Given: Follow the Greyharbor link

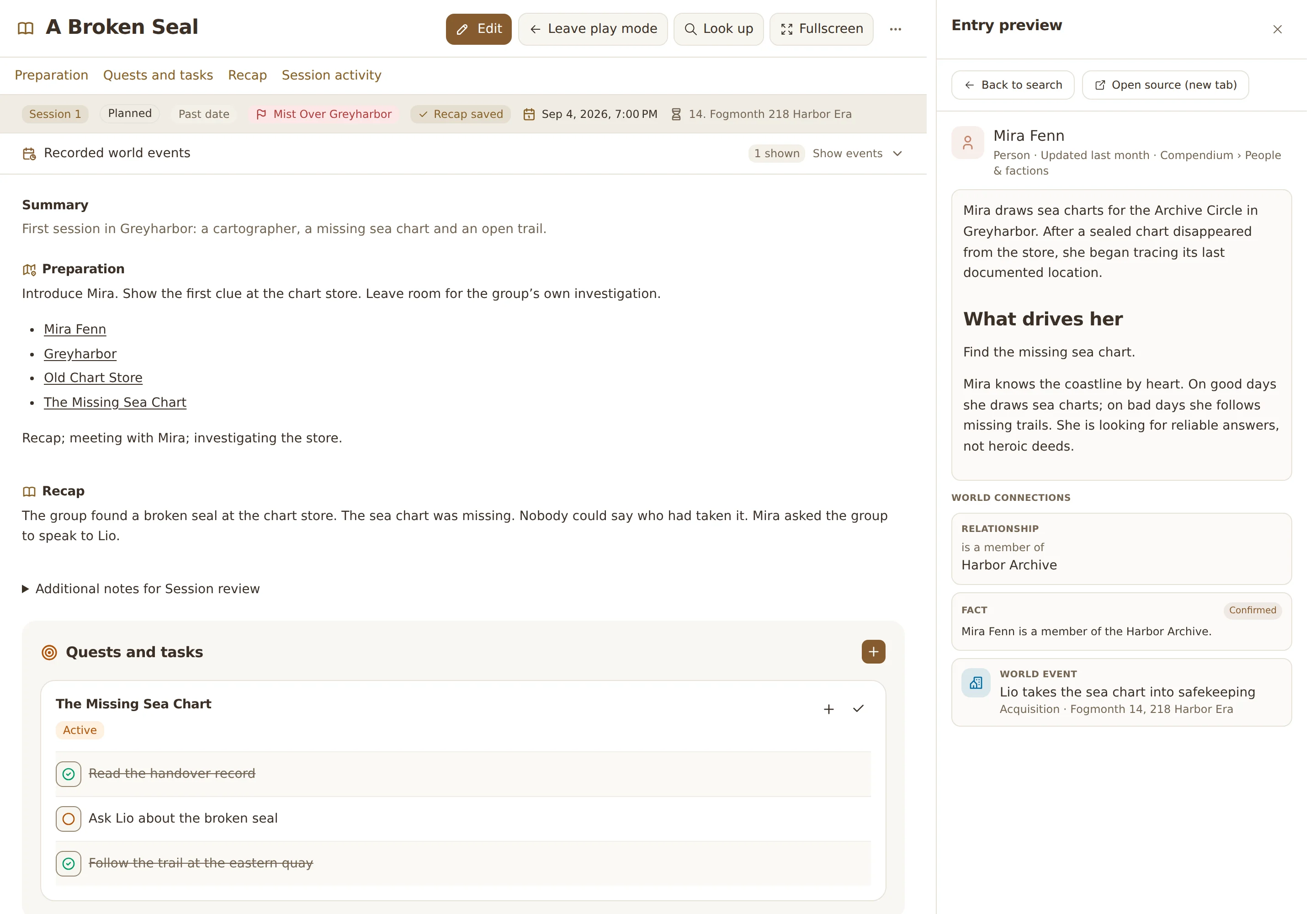Looking at the screenshot, I should 80,354.
